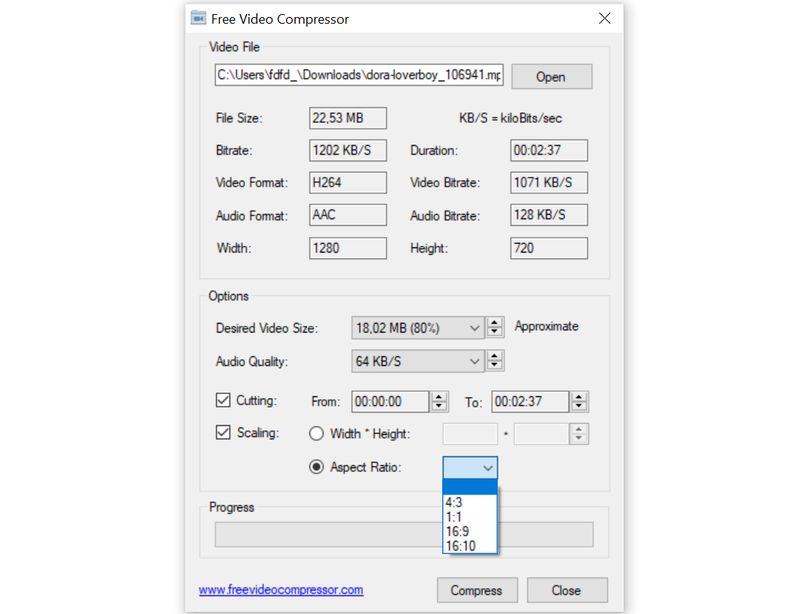The width and height of the screenshot is (800, 614).
Task: Open the Audio Quality dropdown
Action: tap(417, 361)
